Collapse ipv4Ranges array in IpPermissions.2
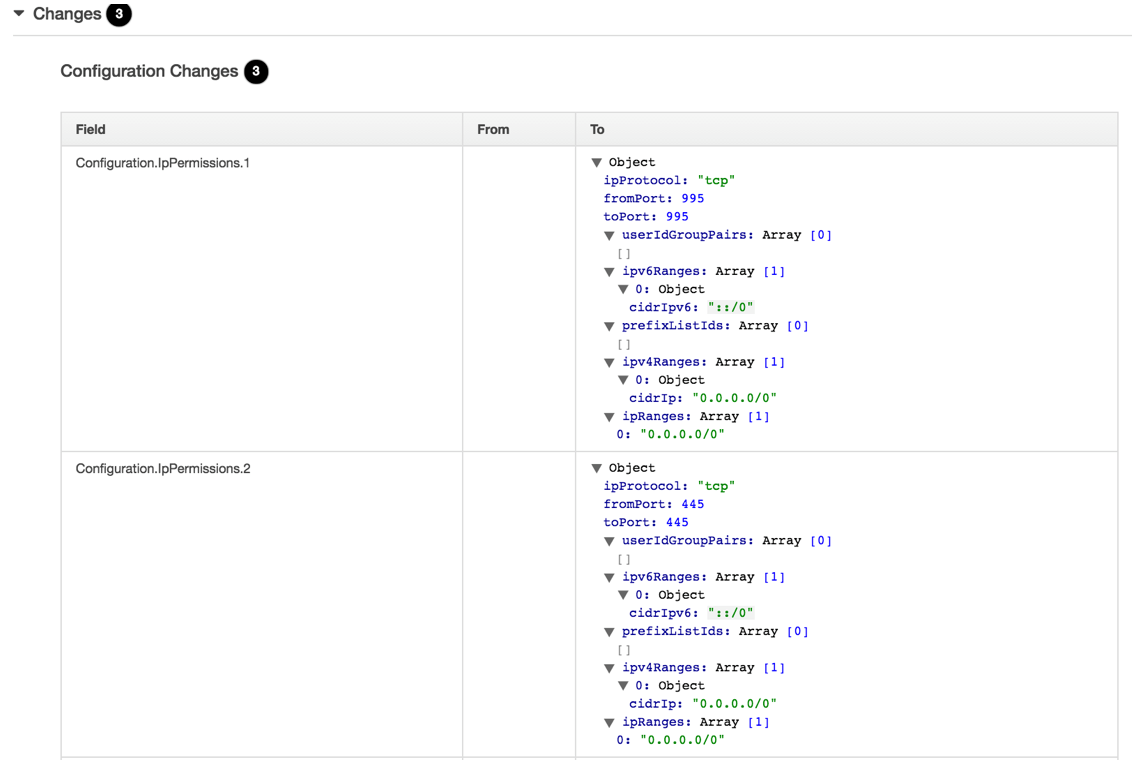1132x760 pixels. click(609, 668)
